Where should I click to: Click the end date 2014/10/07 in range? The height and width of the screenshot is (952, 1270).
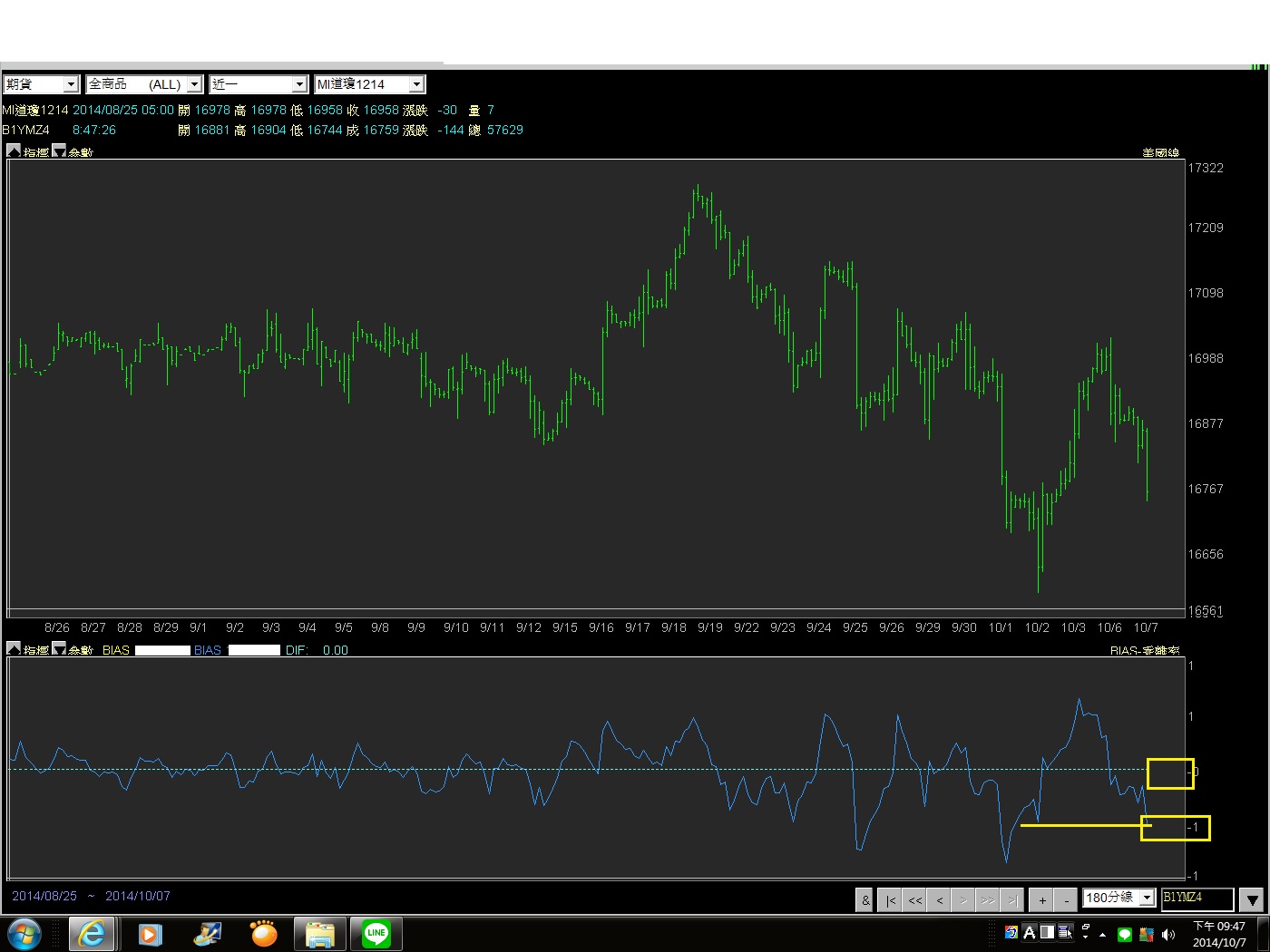(x=138, y=896)
